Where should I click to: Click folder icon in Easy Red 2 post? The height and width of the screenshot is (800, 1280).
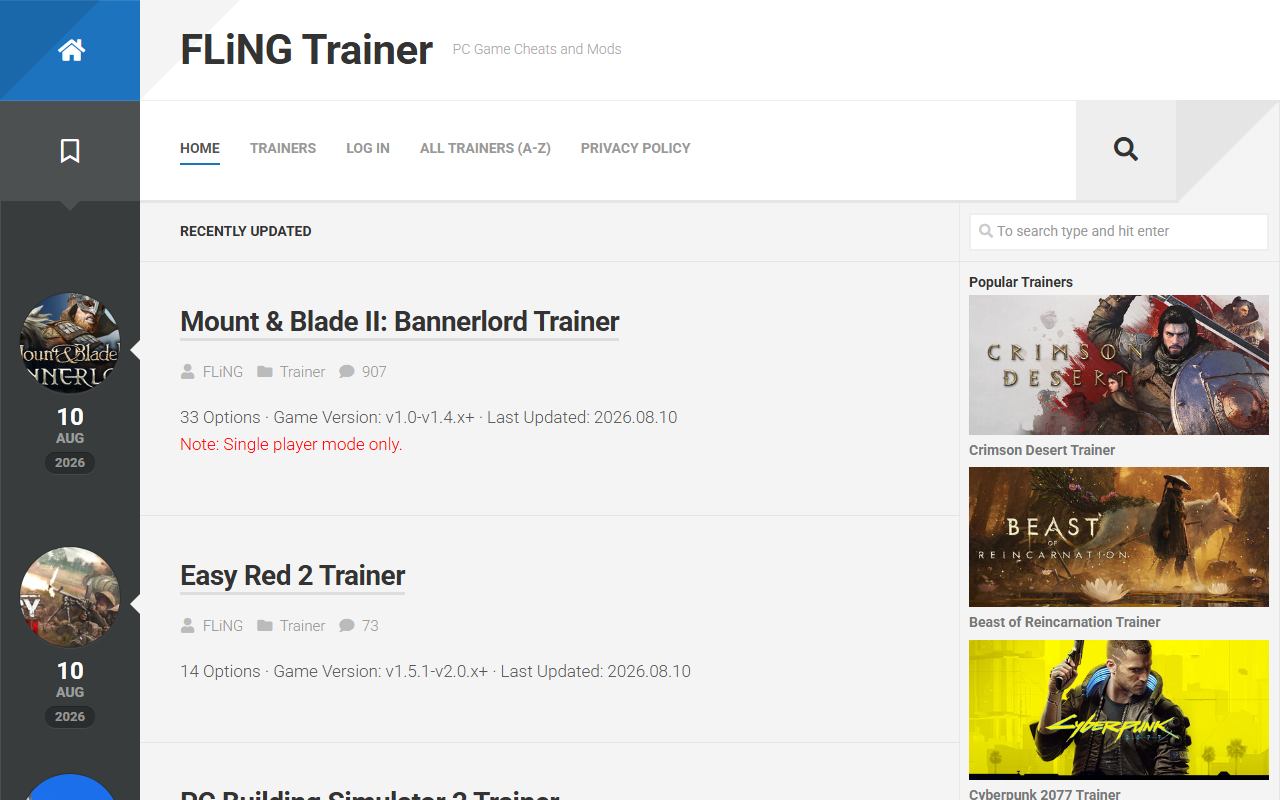[265, 626]
